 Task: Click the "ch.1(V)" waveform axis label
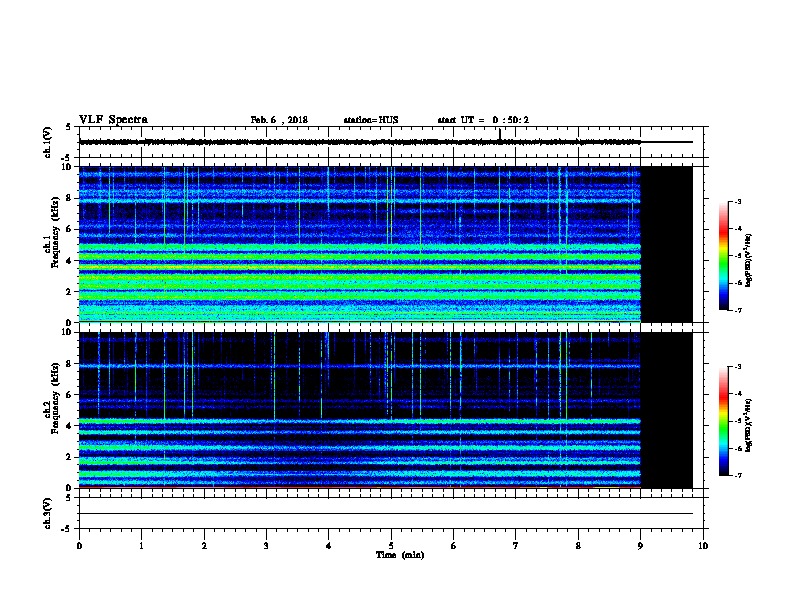tap(47, 142)
